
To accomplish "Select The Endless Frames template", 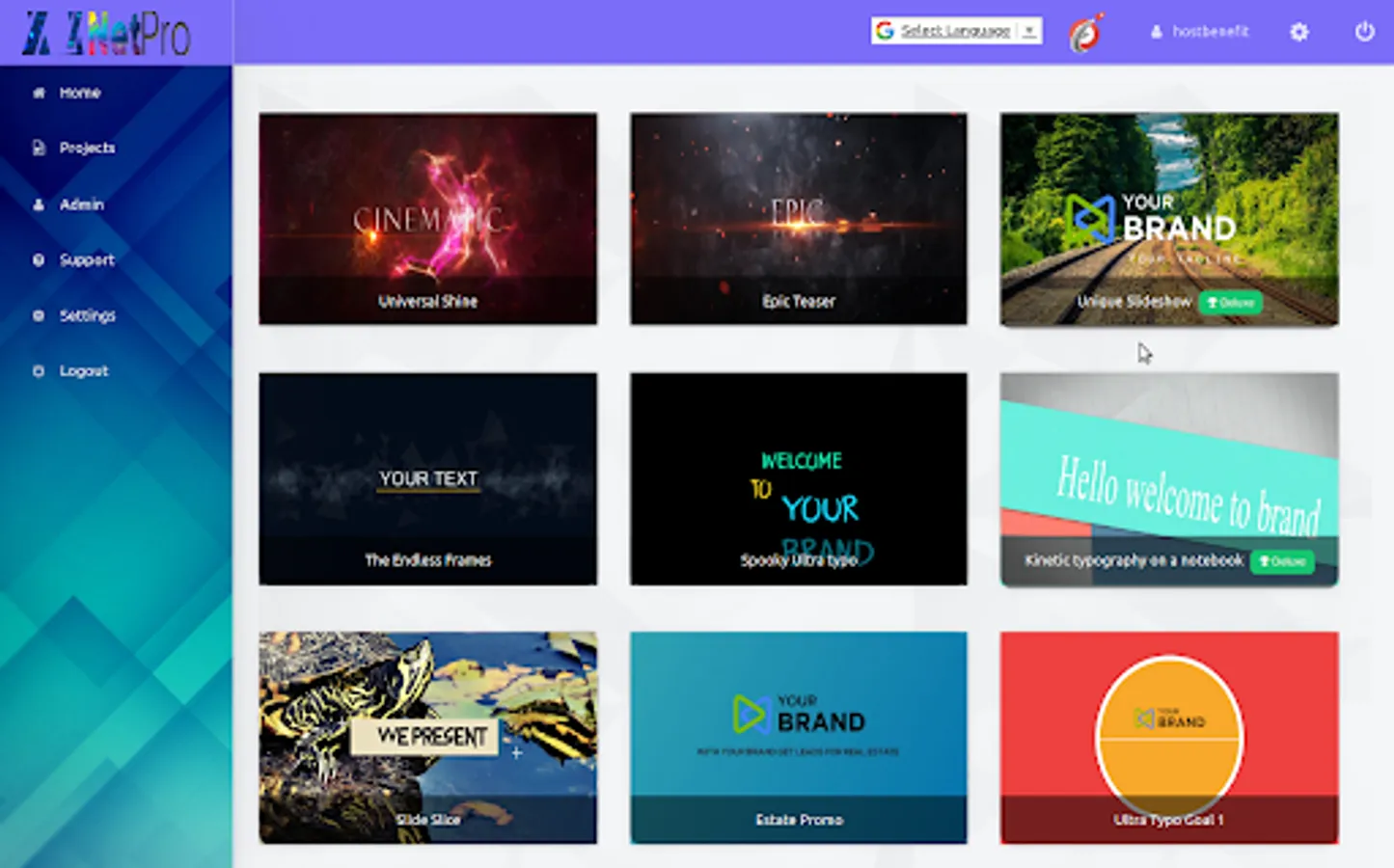I will (427, 478).
